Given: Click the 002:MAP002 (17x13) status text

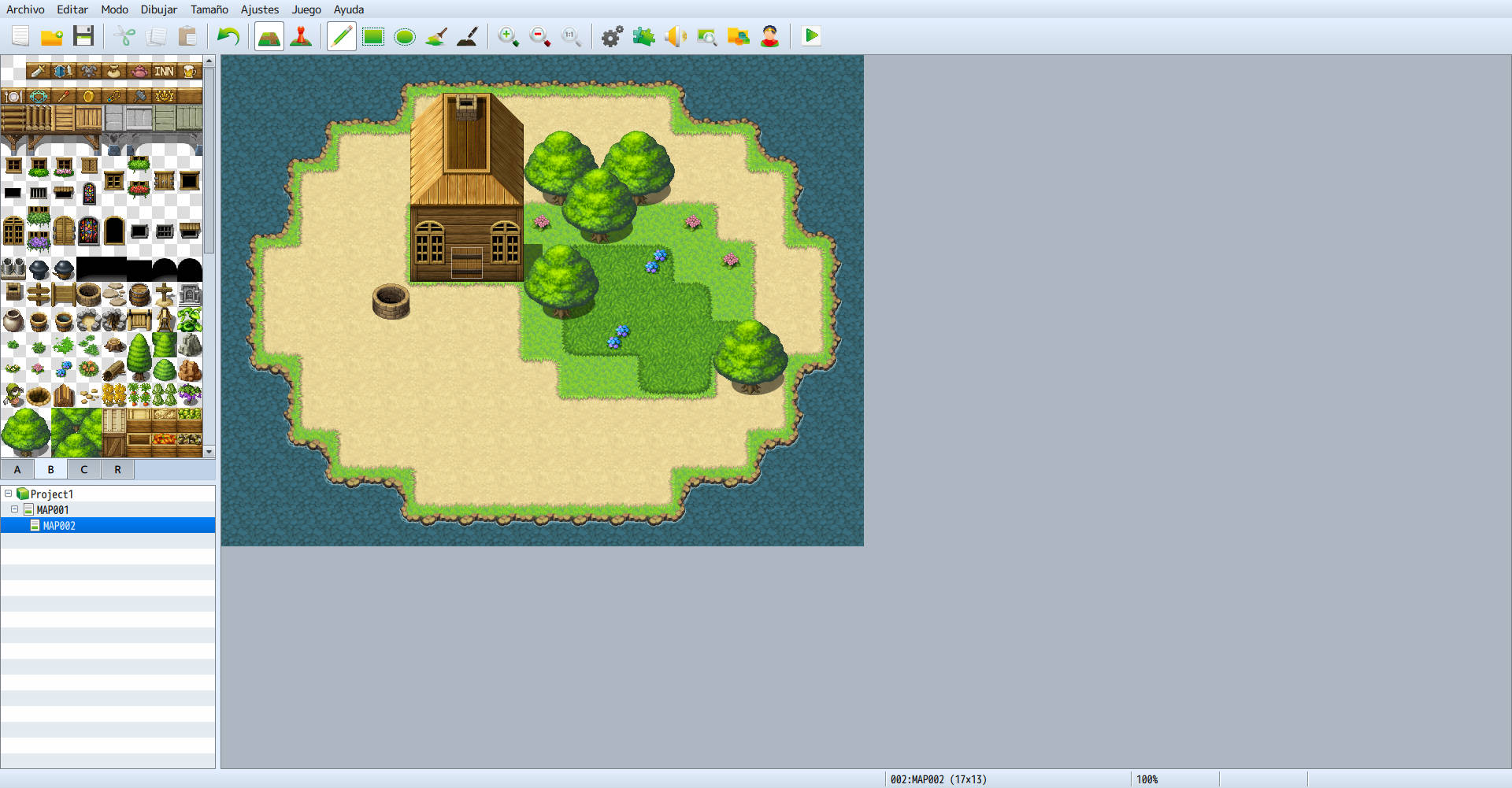Looking at the screenshot, I should tap(938, 779).
